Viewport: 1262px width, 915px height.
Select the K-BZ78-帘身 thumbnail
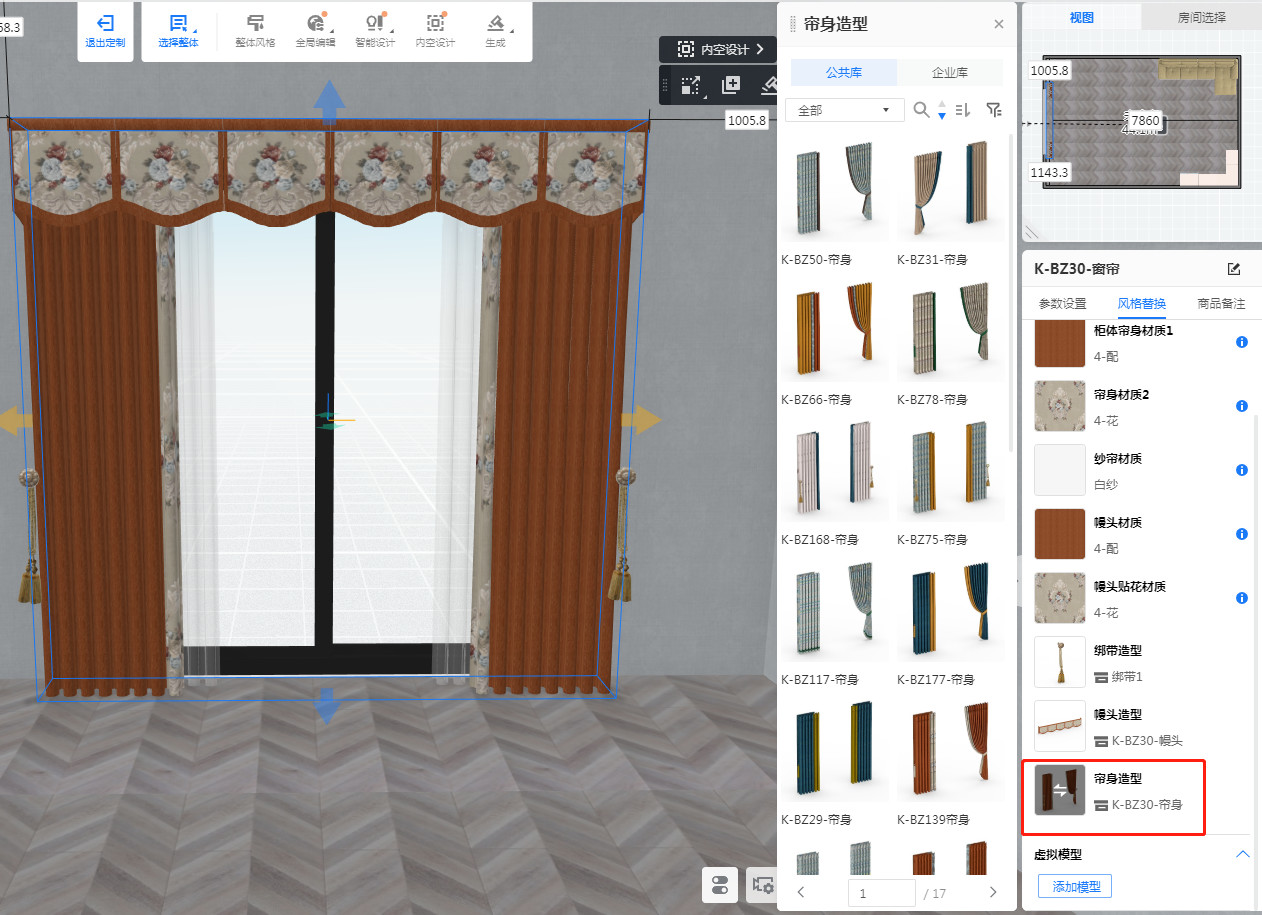[950, 326]
